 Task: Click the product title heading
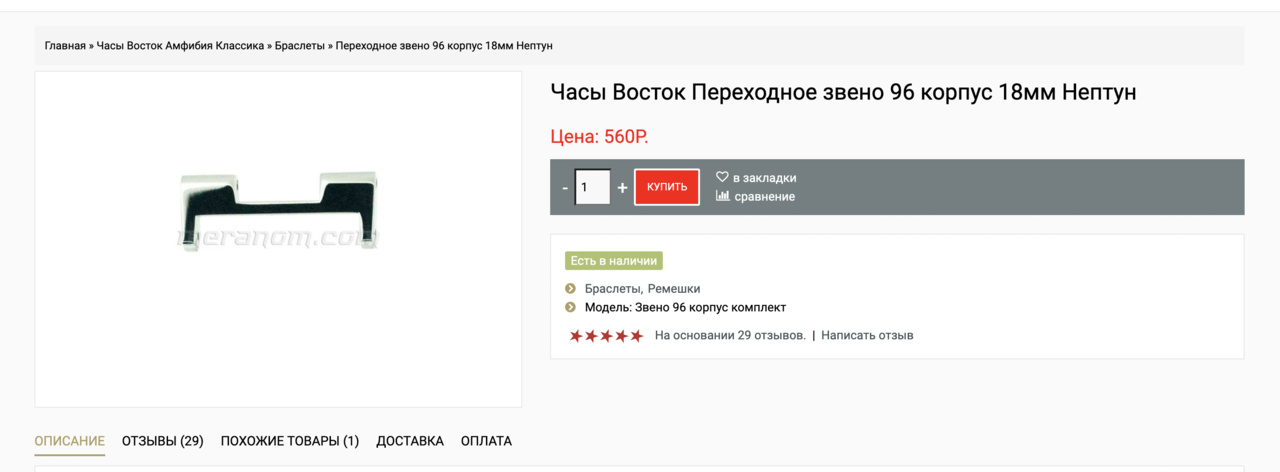pyautogui.click(x=843, y=92)
